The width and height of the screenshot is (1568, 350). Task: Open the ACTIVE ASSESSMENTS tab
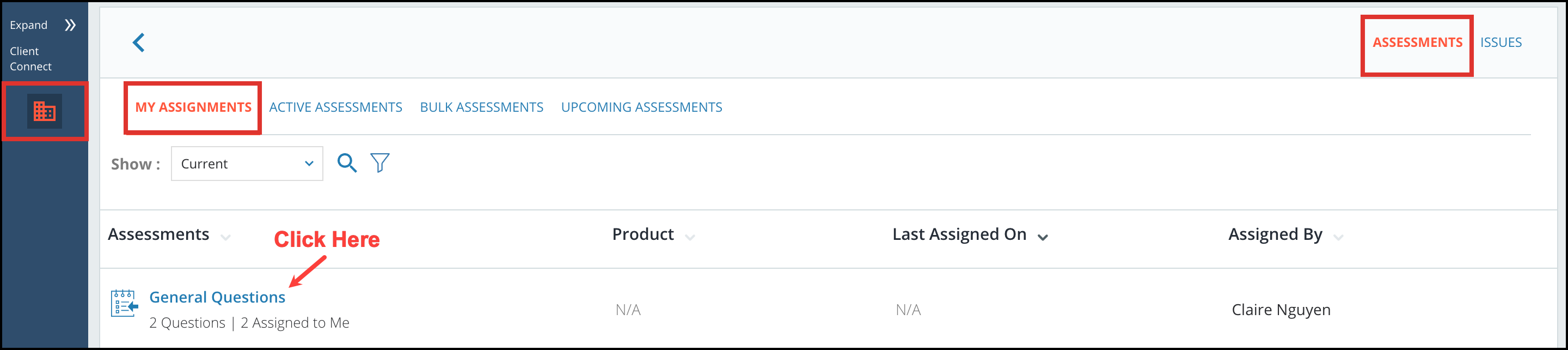[x=335, y=107]
